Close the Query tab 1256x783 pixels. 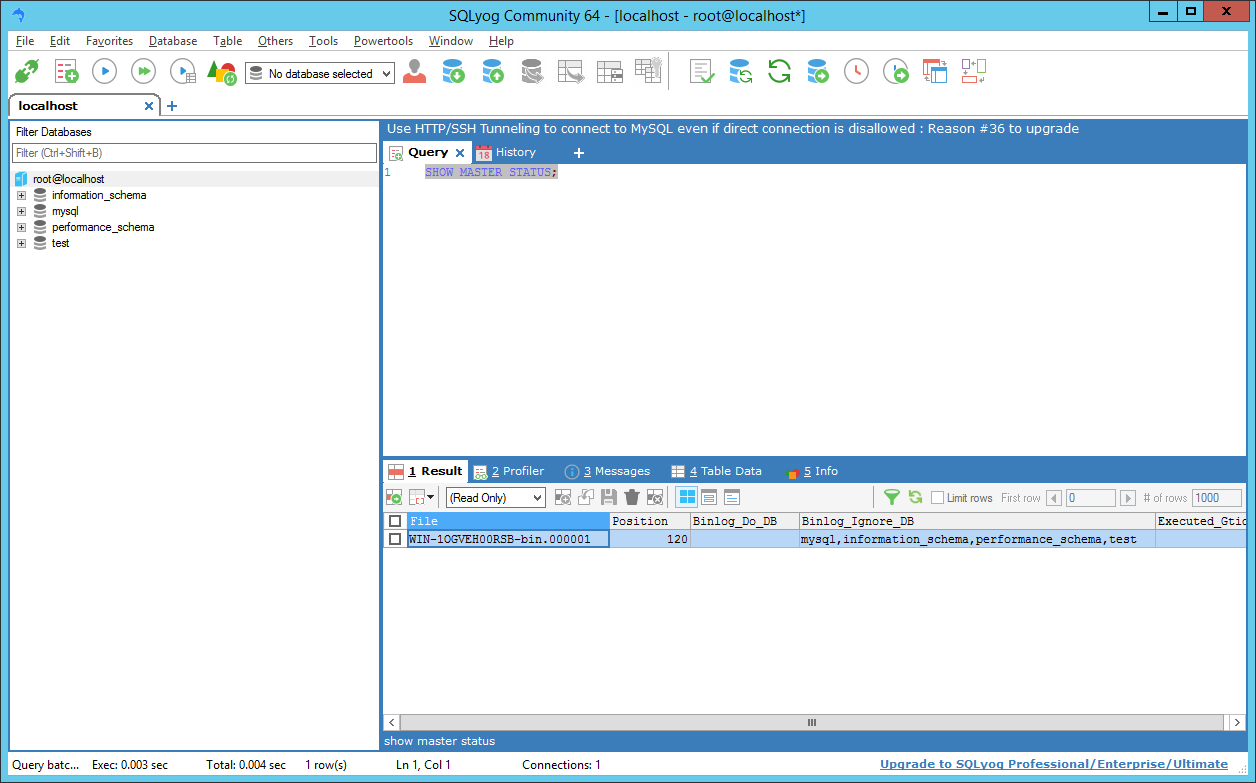460,153
